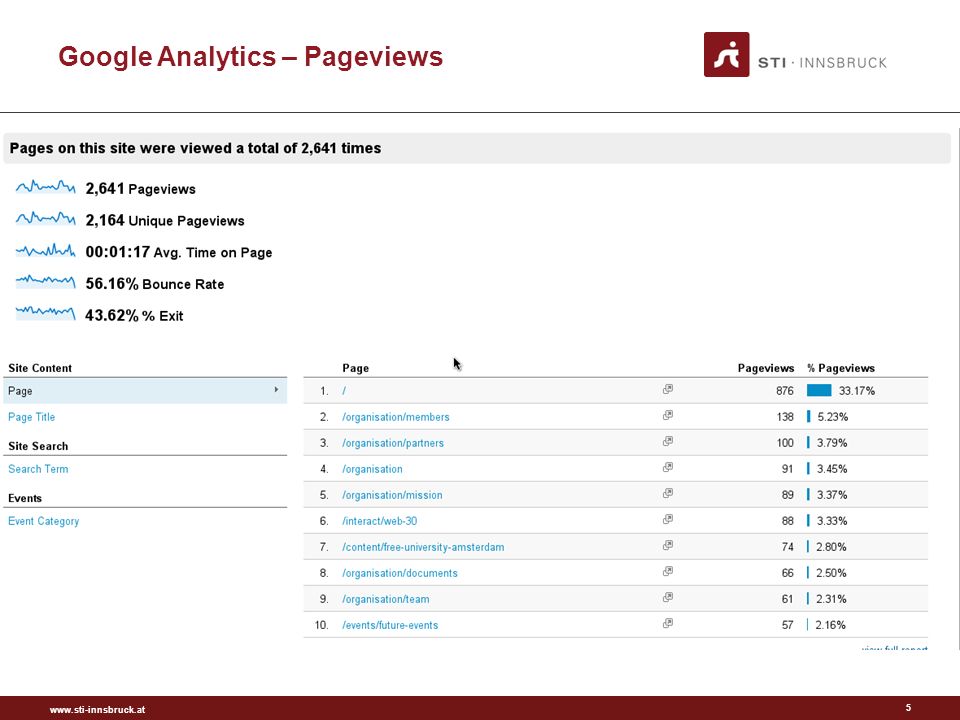960x720 pixels.
Task: Select Page Title under Site Content
Action: [32, 417]
